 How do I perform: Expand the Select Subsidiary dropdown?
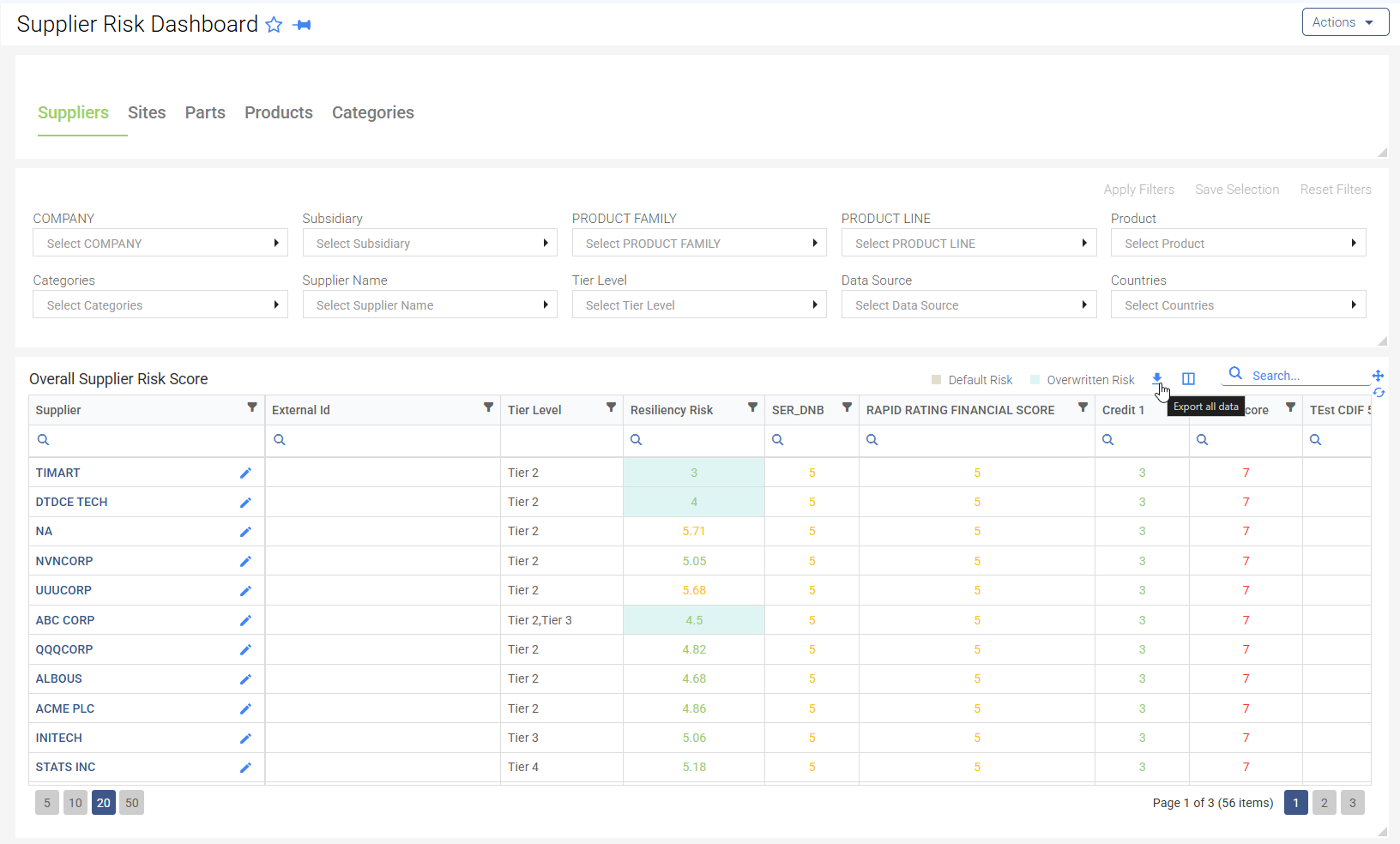[x=430, y=243]
